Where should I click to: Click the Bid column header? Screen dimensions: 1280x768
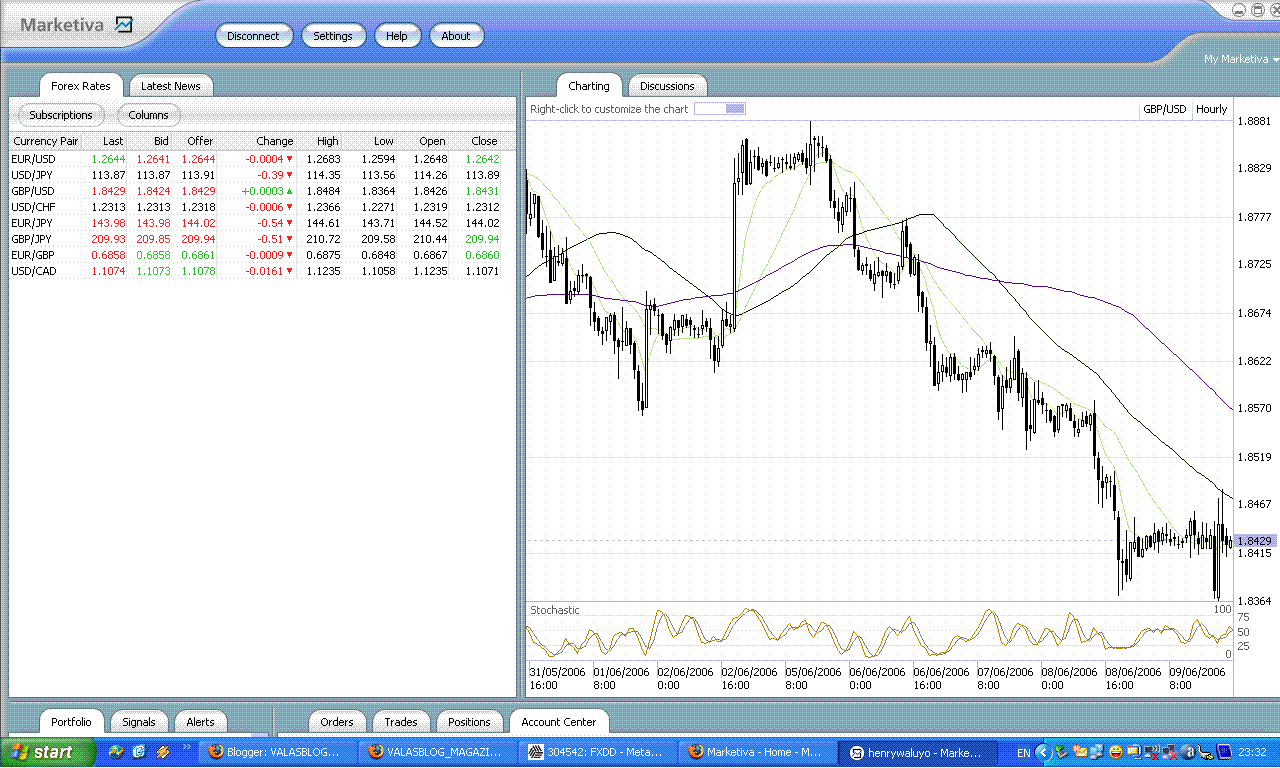coord(150,141)
